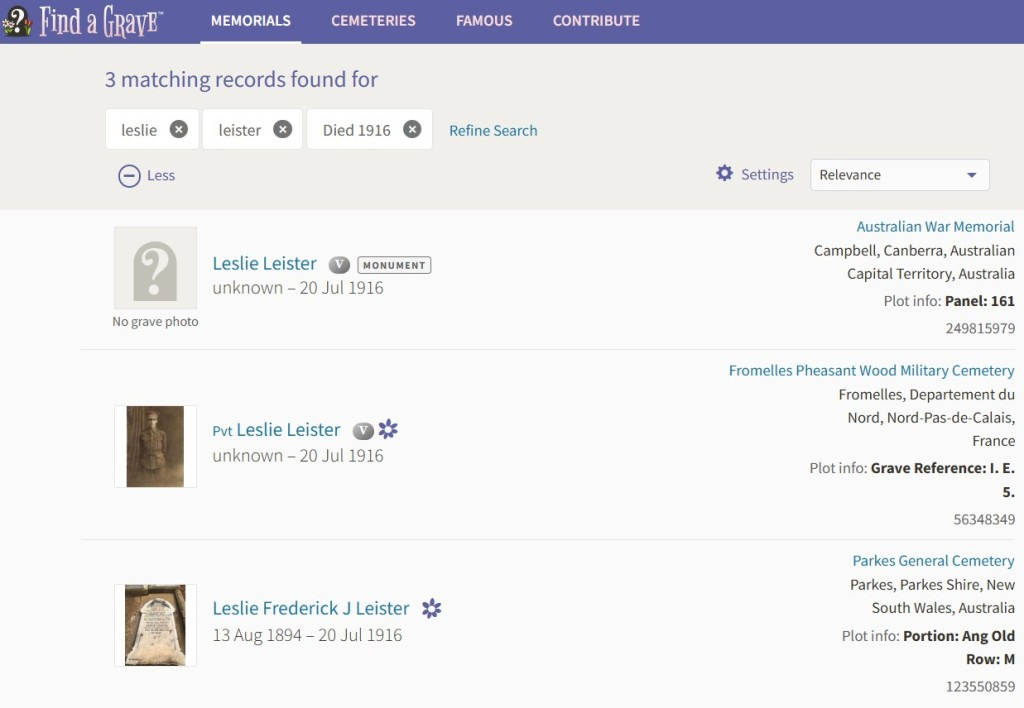
Task: Click 'Panel: 161' plot info
Action: 980,301
